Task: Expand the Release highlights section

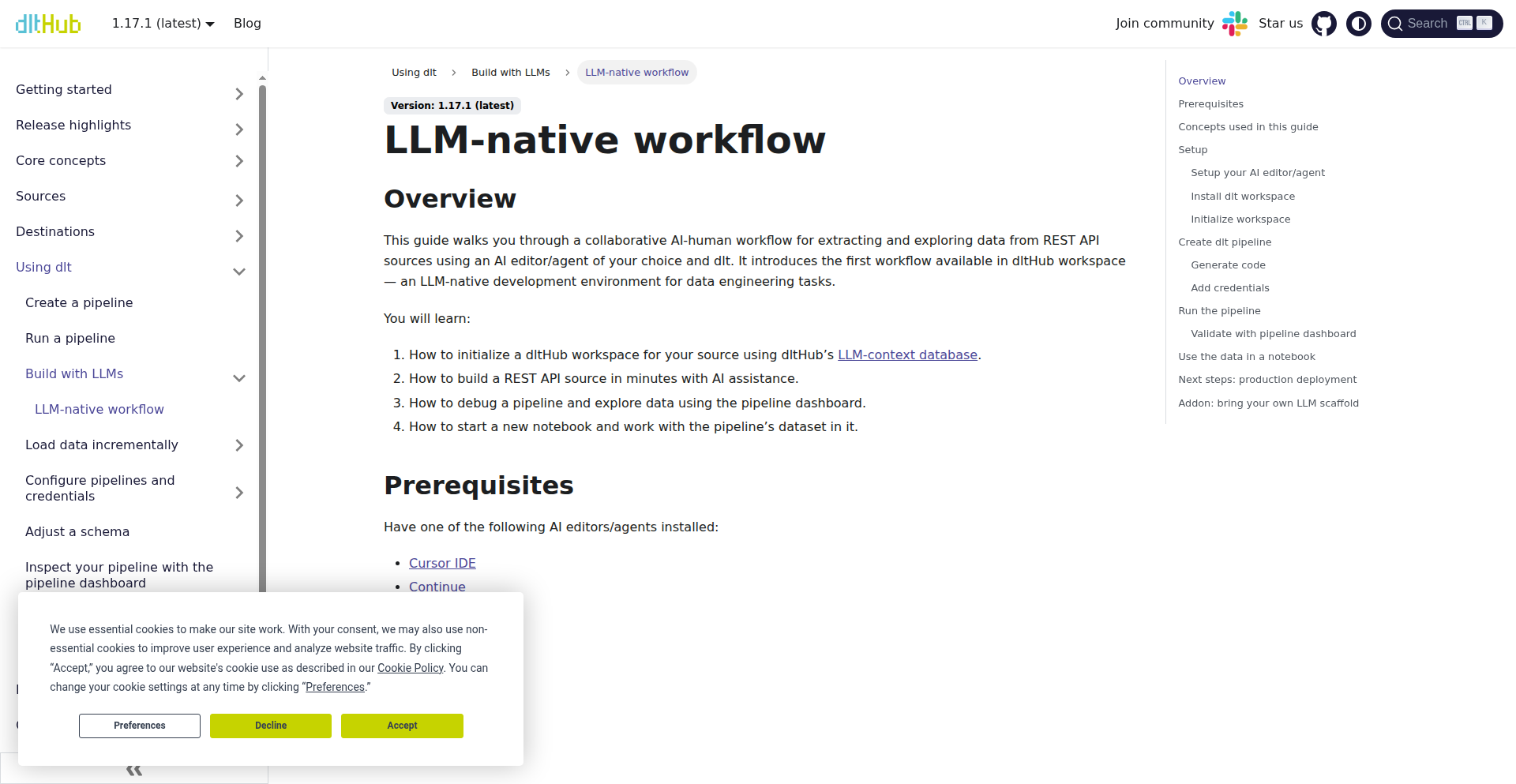Action: (239, 129)
